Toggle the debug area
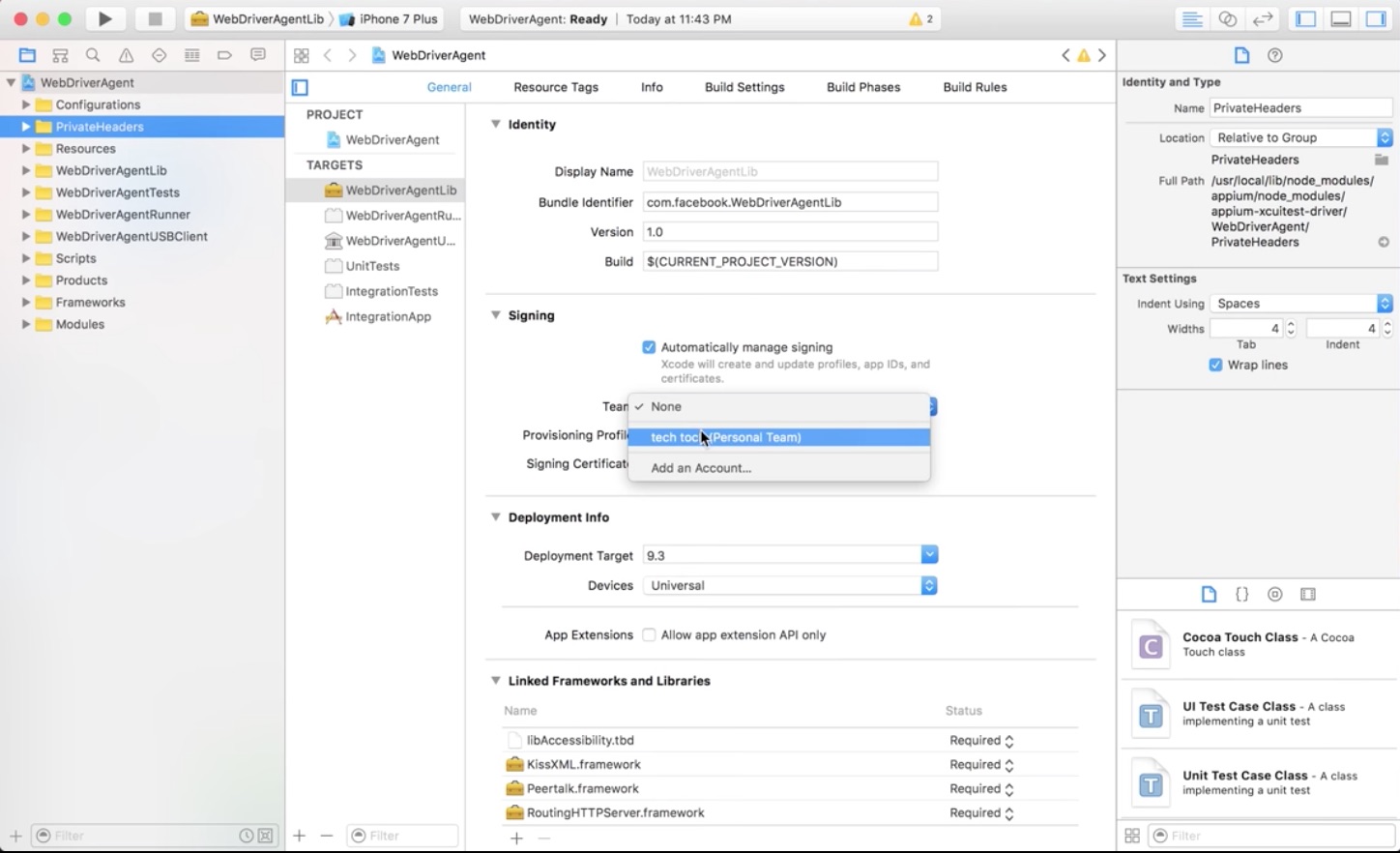This screenshot has width=1400, height=853. (1340, 18)
